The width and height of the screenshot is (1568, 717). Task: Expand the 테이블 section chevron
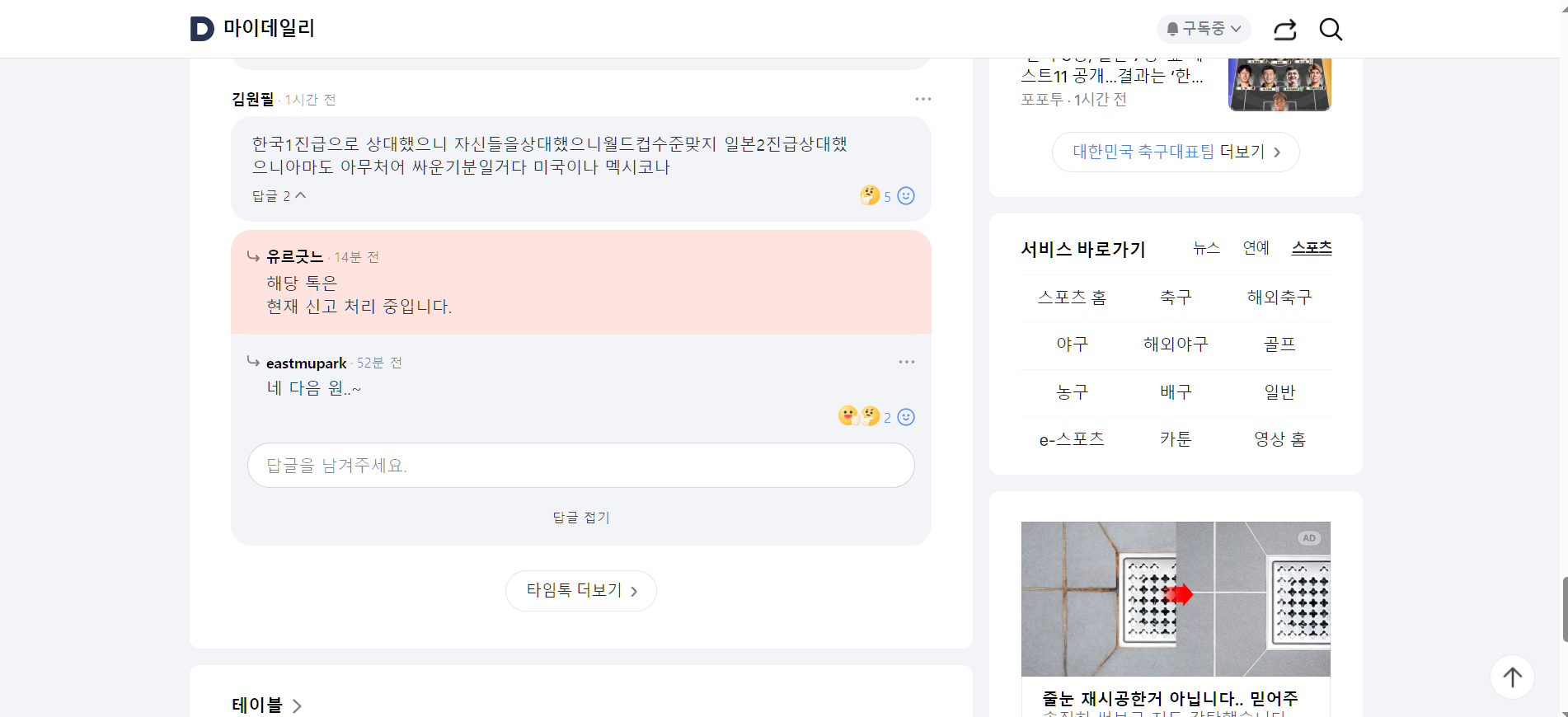point(298,706)
